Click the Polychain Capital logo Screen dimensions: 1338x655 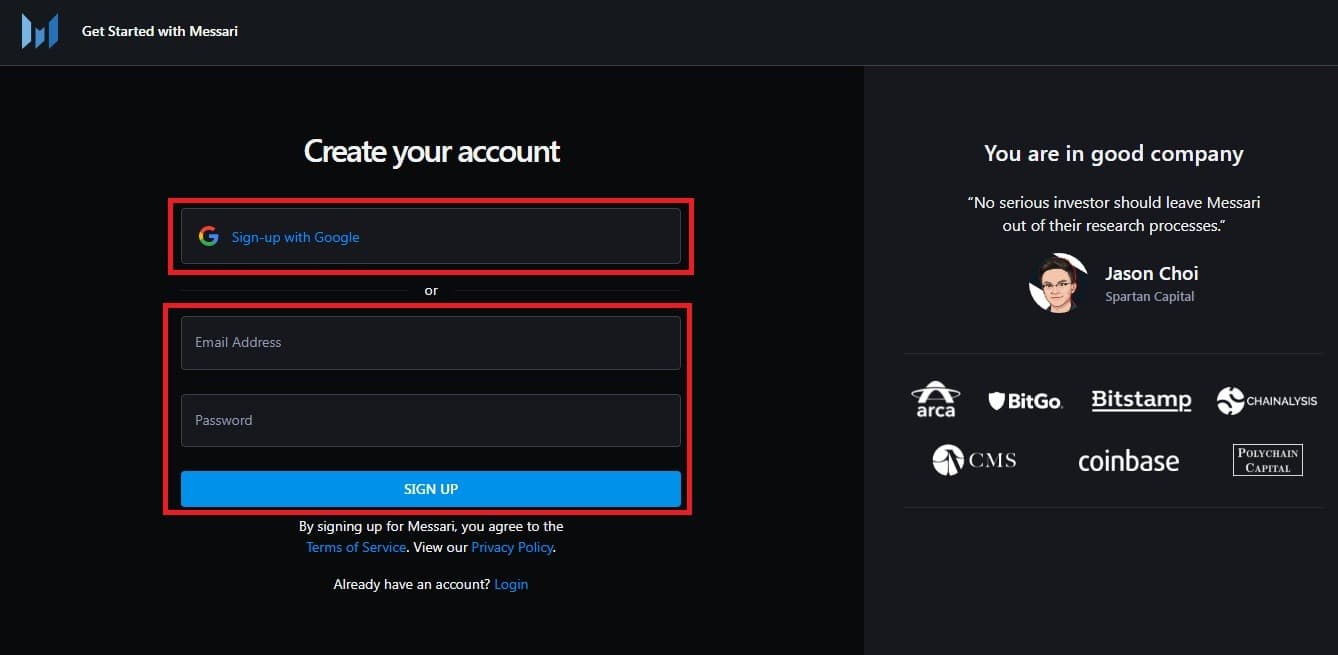(1268, 460)
